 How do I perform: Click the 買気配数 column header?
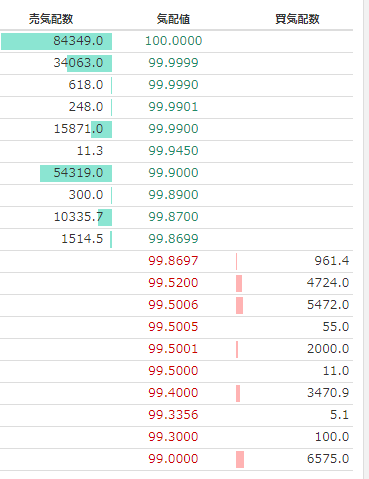(x=297, y=19)
